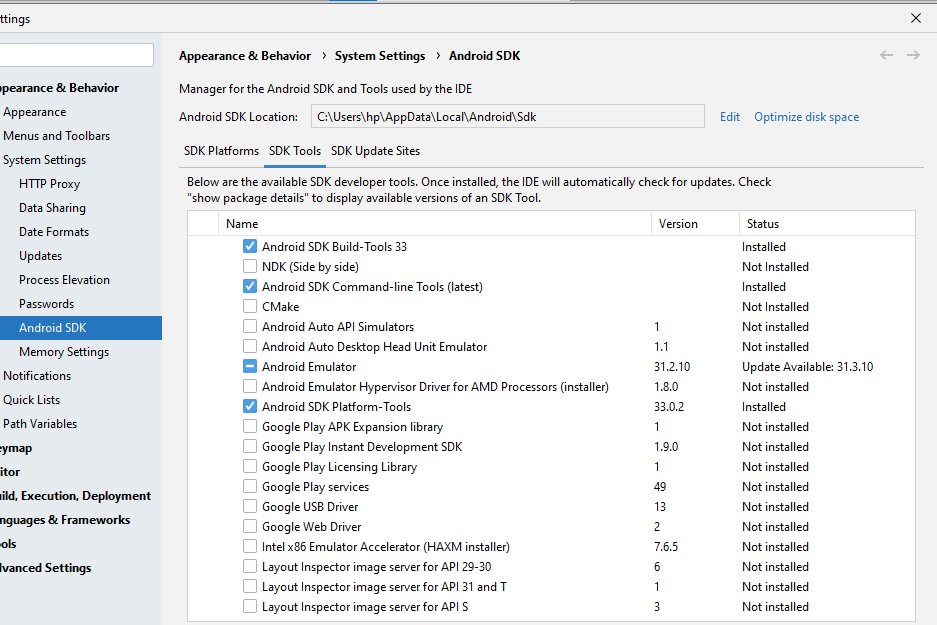937x625 pixels.
Task: Sort by the Version column header
Action: click(695, 223)
